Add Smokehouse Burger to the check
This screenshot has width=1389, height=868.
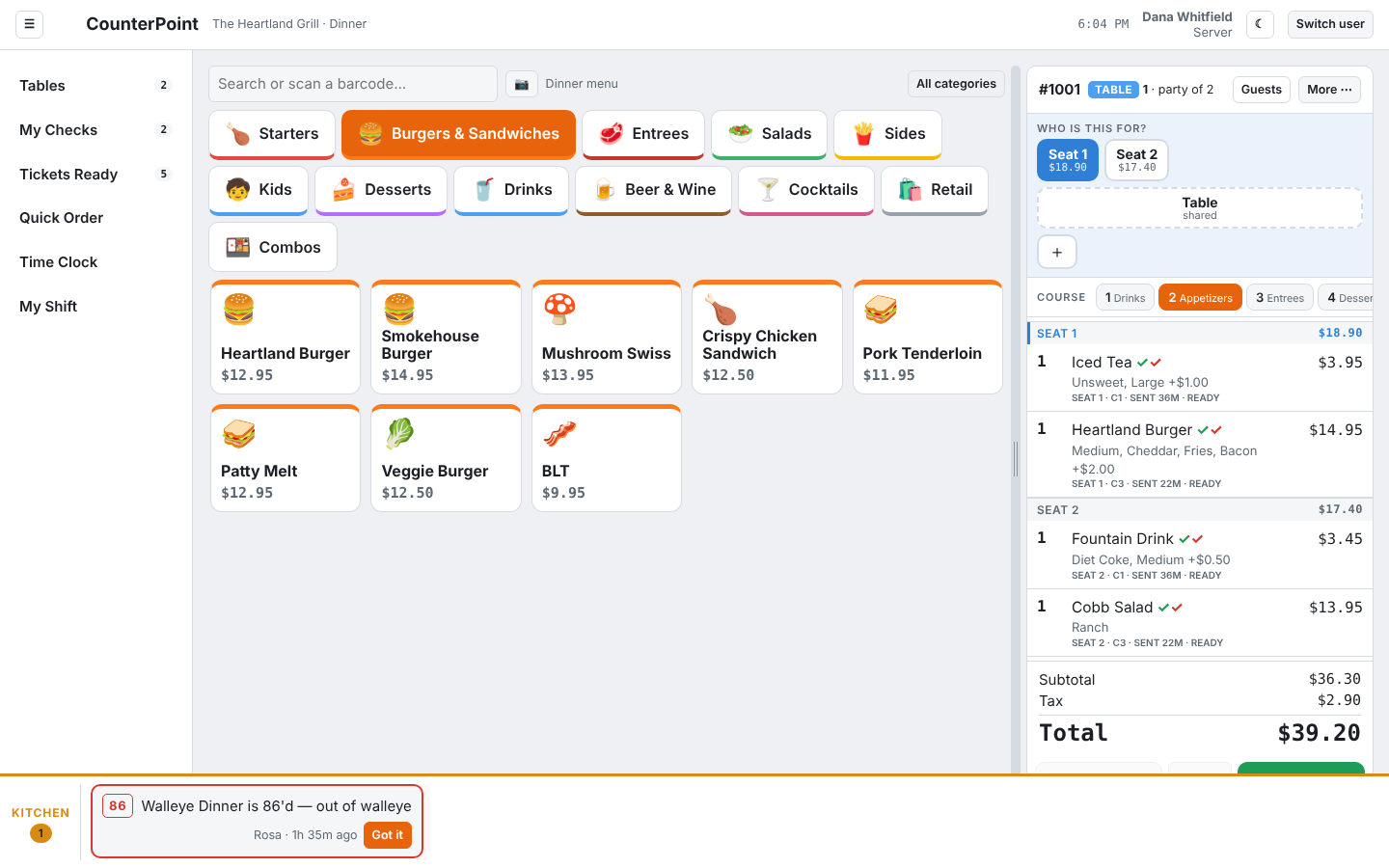[x=446, y=338]
